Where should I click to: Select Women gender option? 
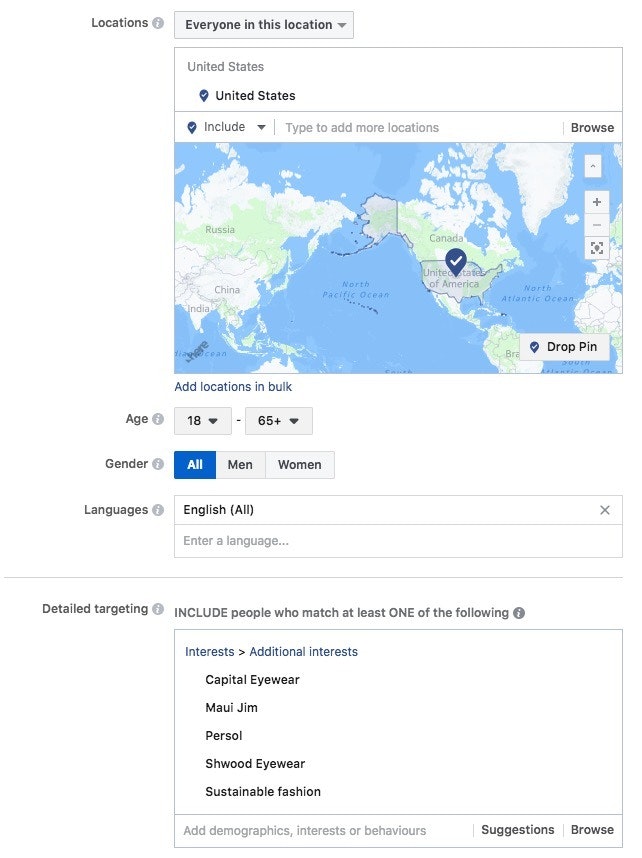click(300, 465)
